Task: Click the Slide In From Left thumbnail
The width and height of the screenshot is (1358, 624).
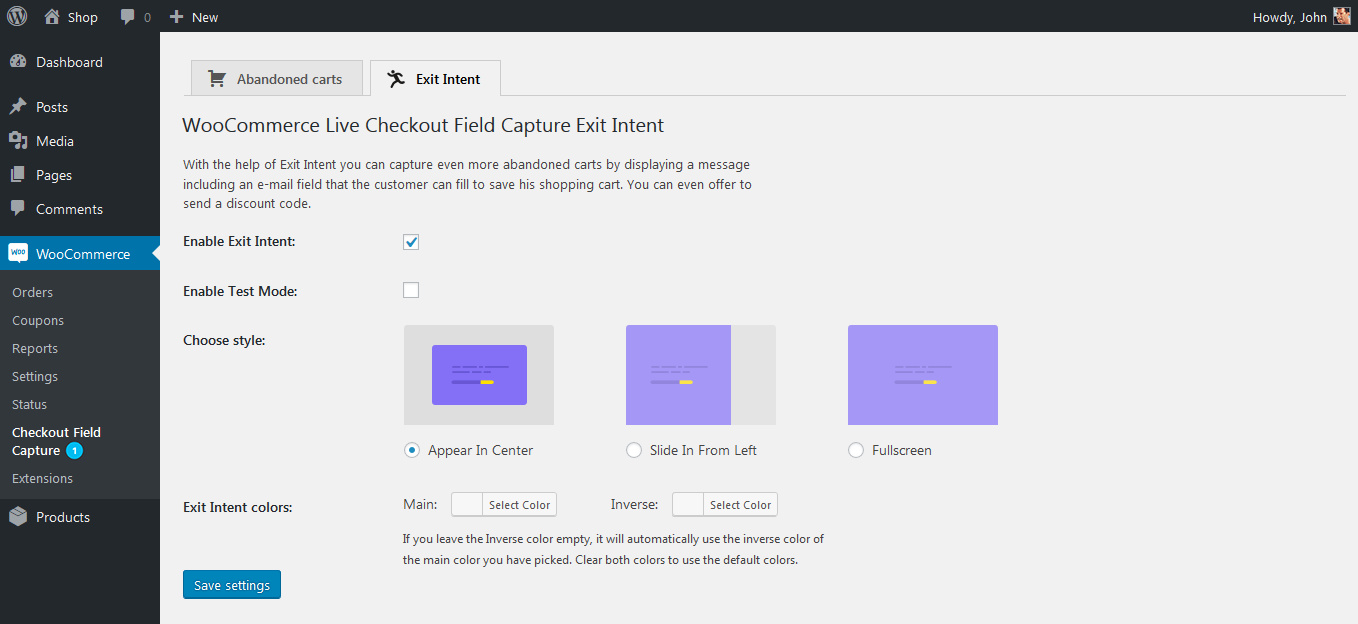Action: click(701, 375)
